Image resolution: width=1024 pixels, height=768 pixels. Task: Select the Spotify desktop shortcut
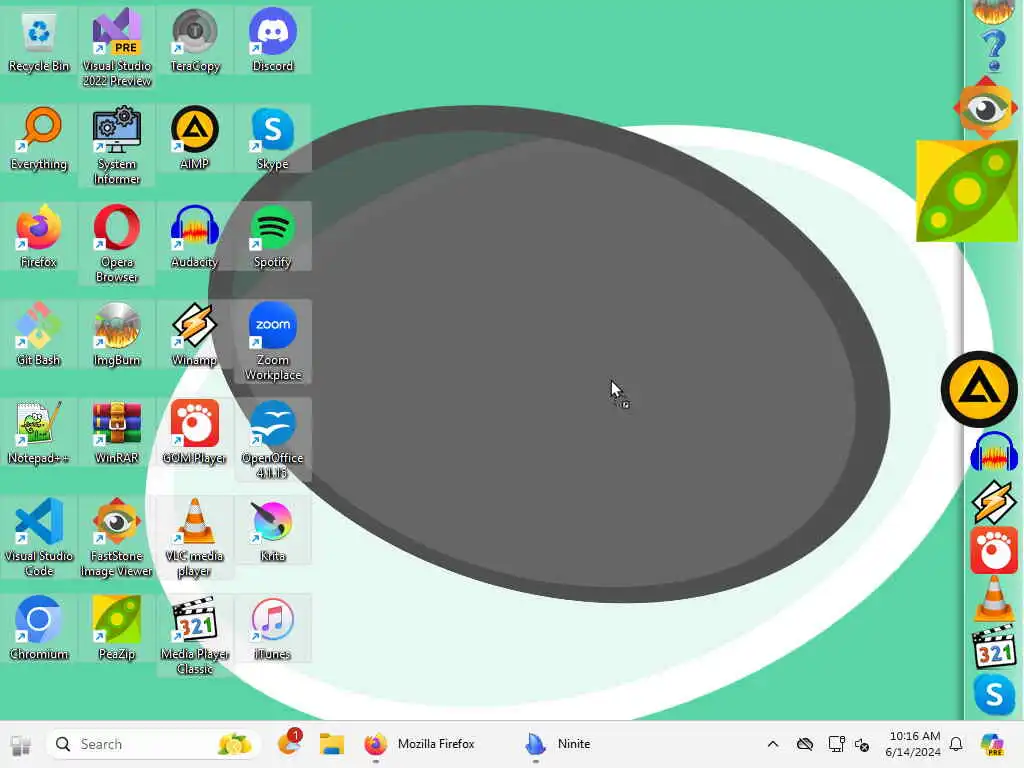tap(272, 238)
